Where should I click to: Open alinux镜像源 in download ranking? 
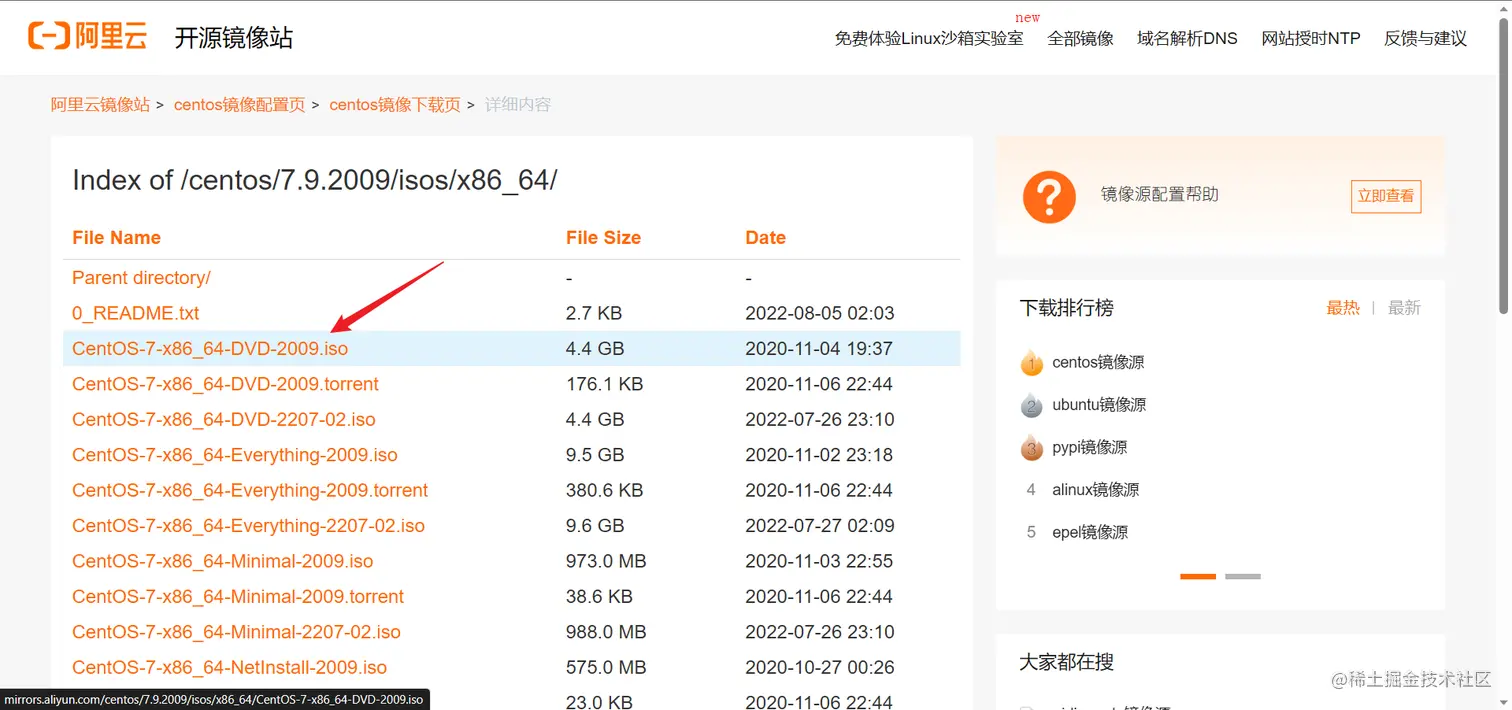1095,490
